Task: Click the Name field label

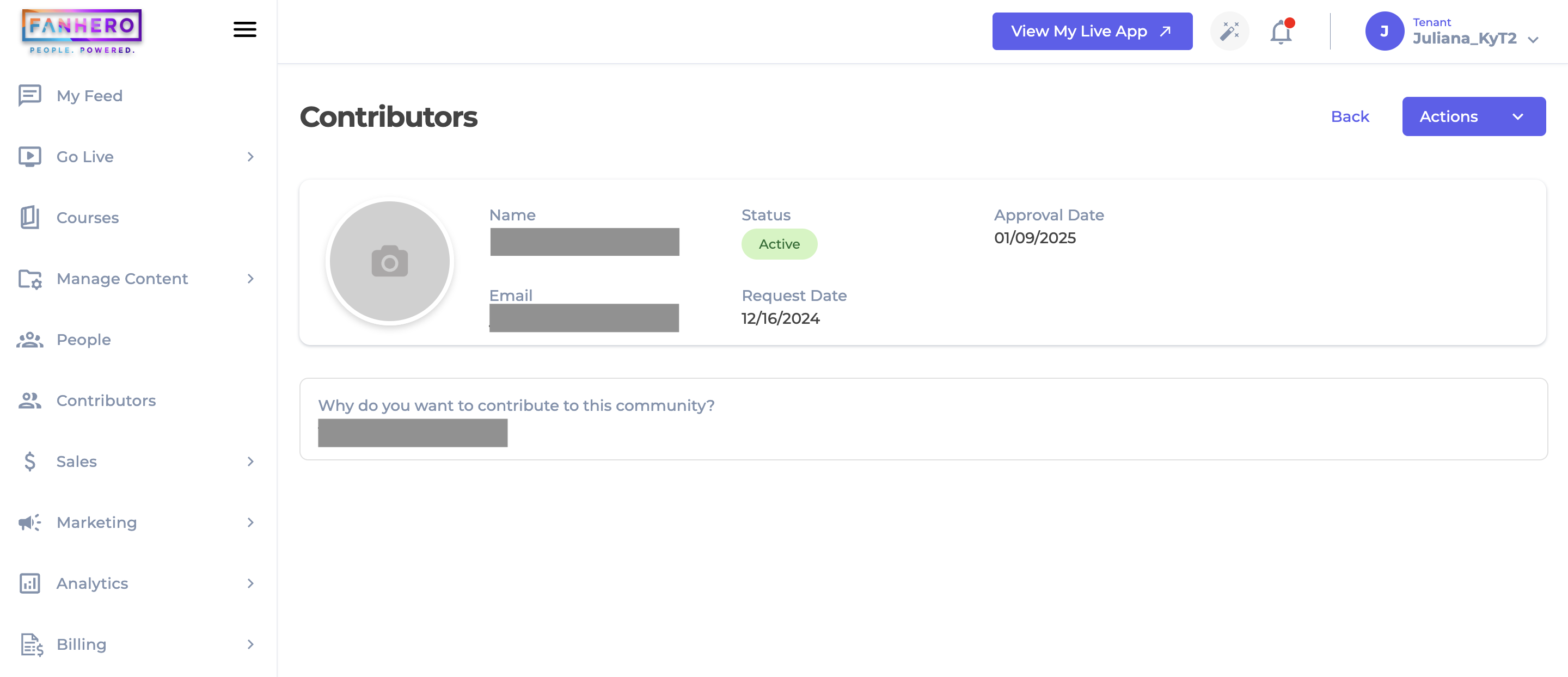Action: tap(512, 215)
